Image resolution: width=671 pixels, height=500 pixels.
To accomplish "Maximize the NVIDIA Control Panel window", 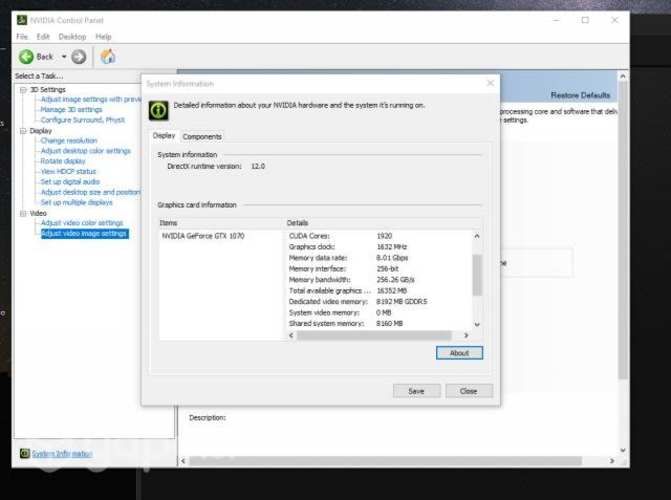I will 585,20.
